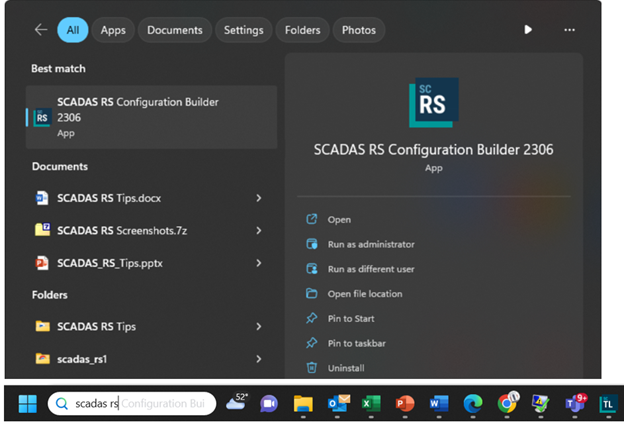Expand details for SCADAS RS Screenshots.7z
The height and width of the screenshot is (424, 624).
point(259,231)
